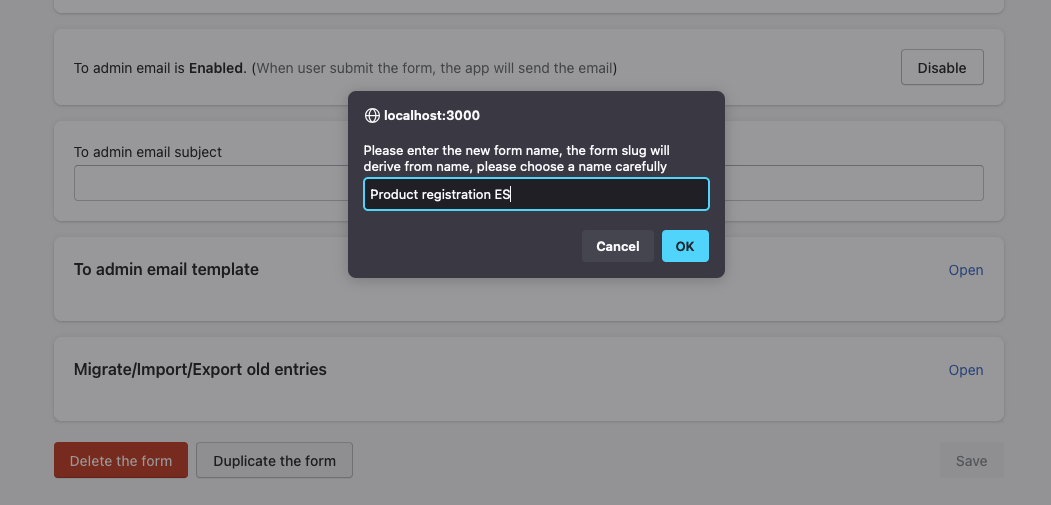Click the bold 'Enabled' status word
This screenshot has height=505, width=1051.
(x=216, y=68)
